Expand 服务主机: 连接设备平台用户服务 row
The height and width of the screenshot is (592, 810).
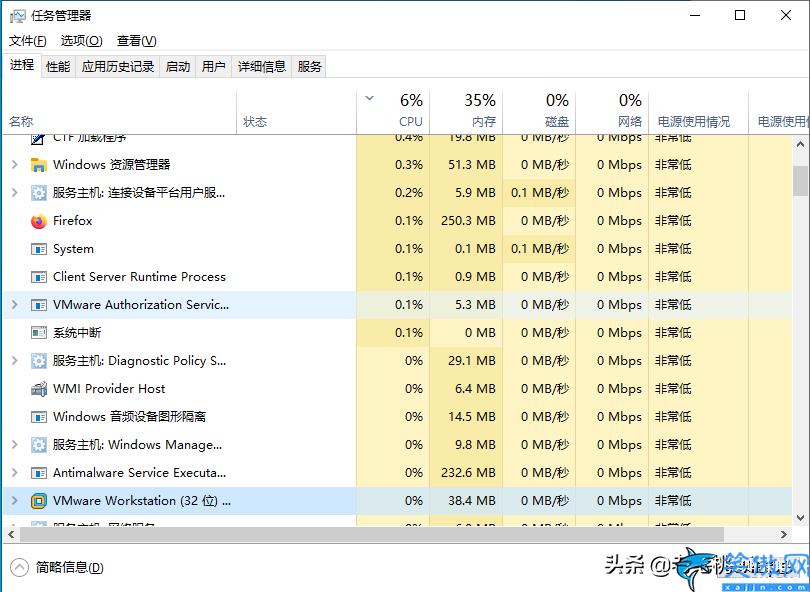click(x=15, y=193)
